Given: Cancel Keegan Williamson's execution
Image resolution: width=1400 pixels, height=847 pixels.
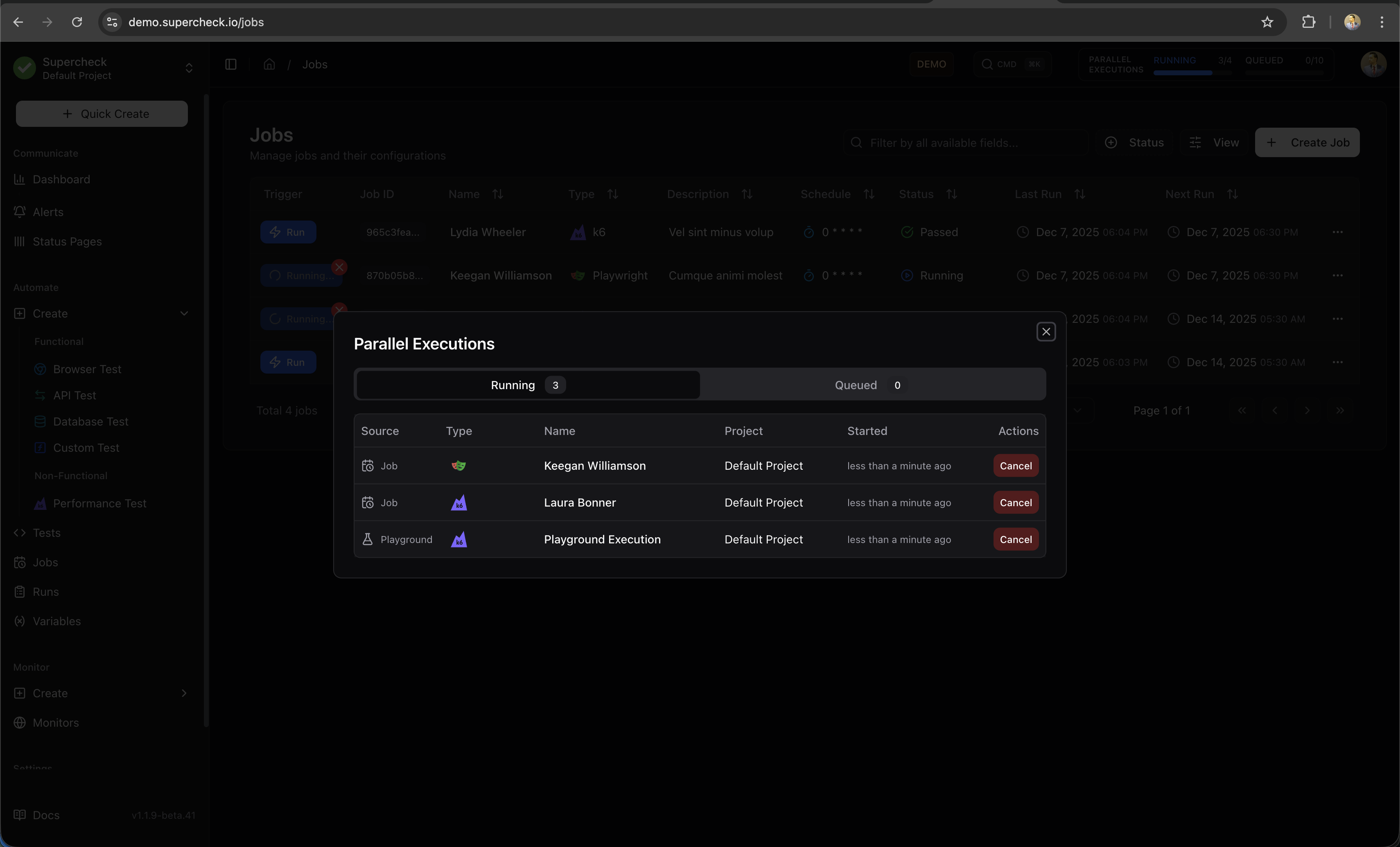Looking at the screenshot, I should pos(1015,465).
